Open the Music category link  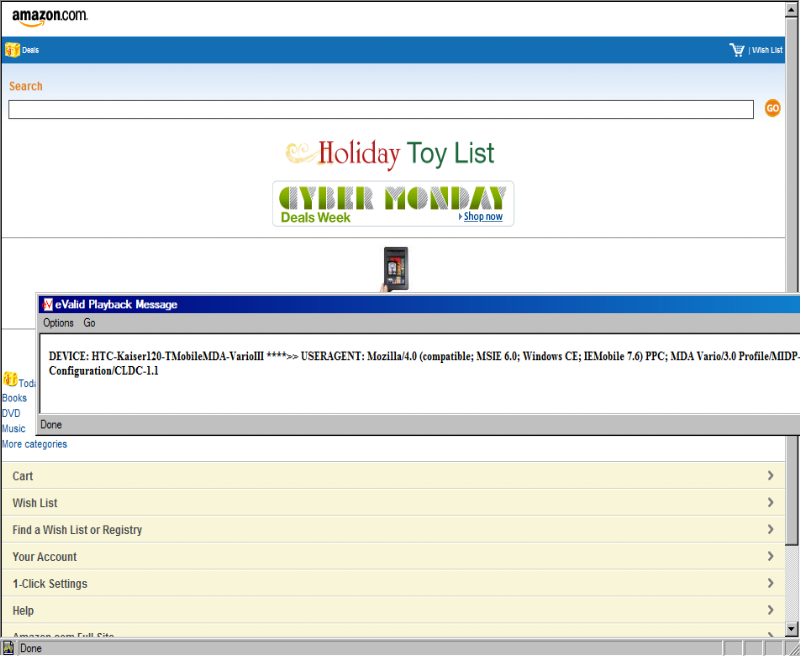click(14, 428)
